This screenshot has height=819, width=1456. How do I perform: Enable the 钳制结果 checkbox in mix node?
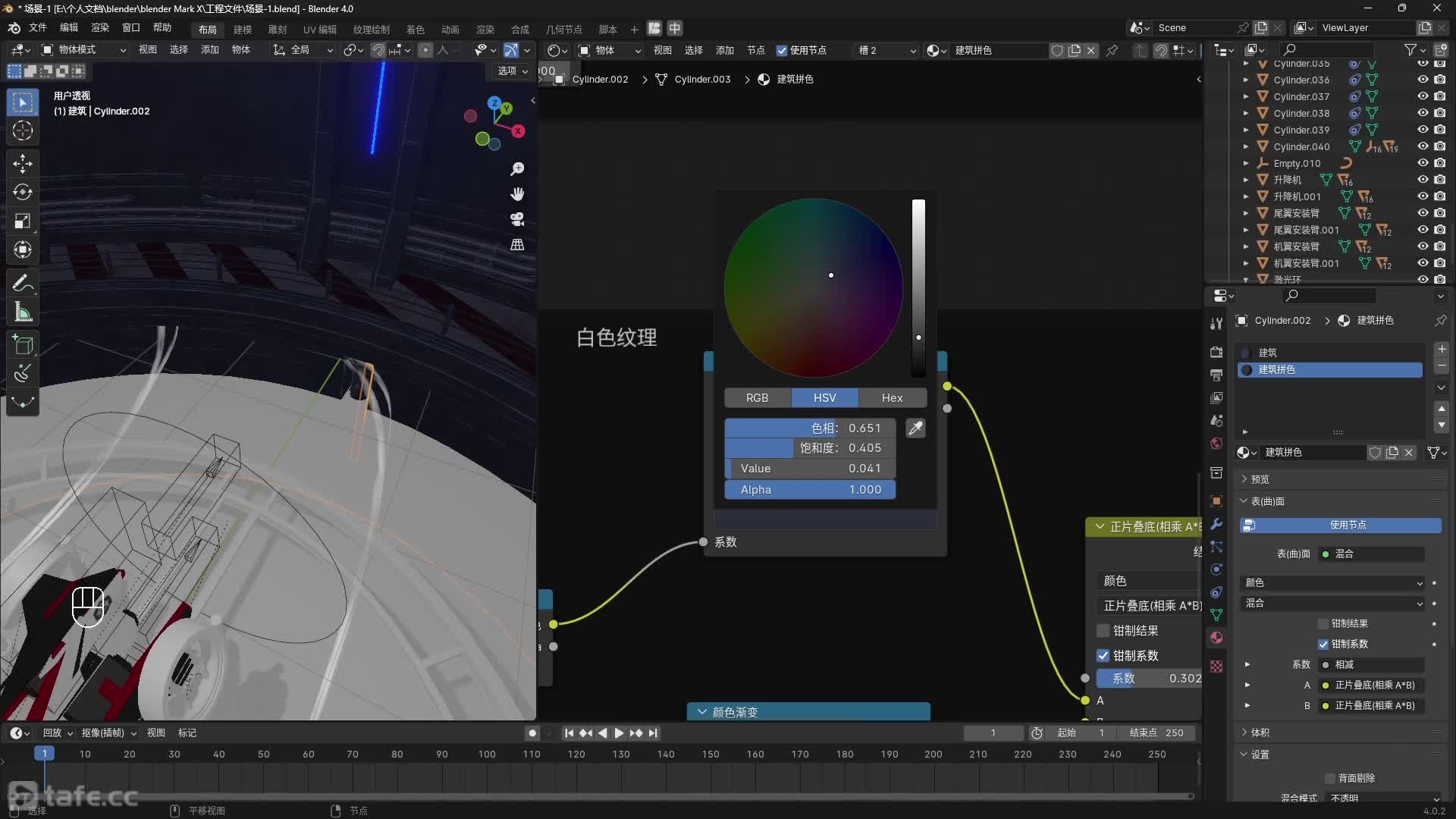(x=1103, y=631)
